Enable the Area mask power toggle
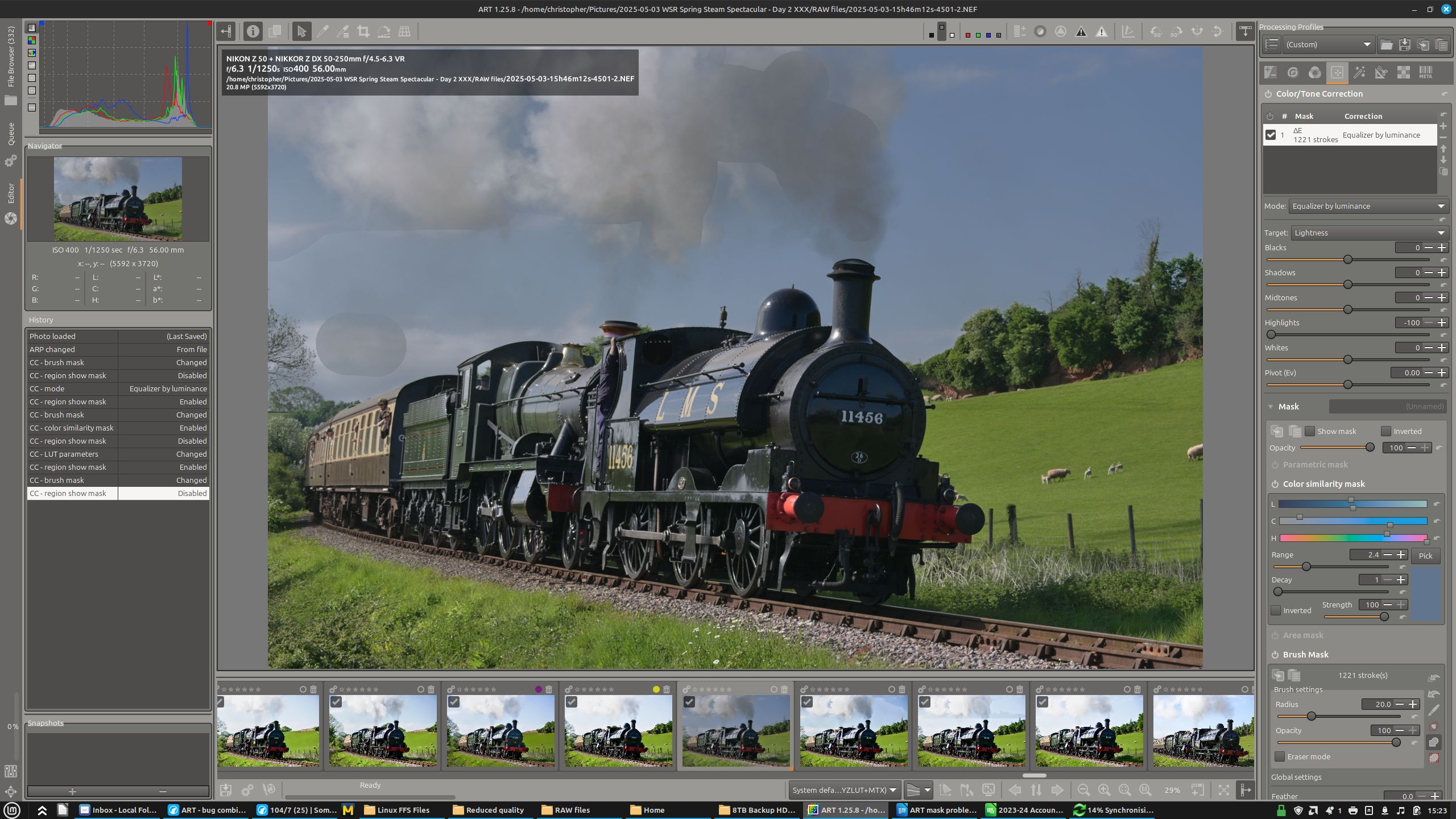The width and height of the screenshot is (1456, 819). point(1275,635)
